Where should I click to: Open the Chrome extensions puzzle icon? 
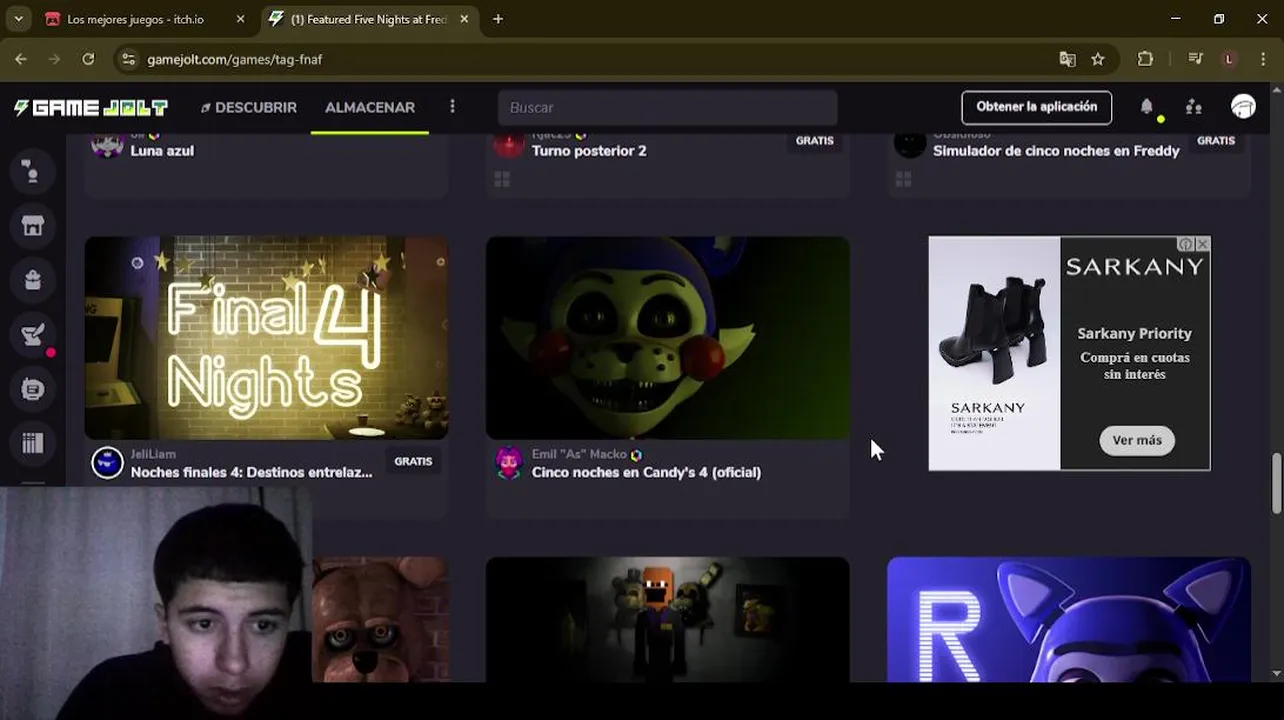(1146, 59)
